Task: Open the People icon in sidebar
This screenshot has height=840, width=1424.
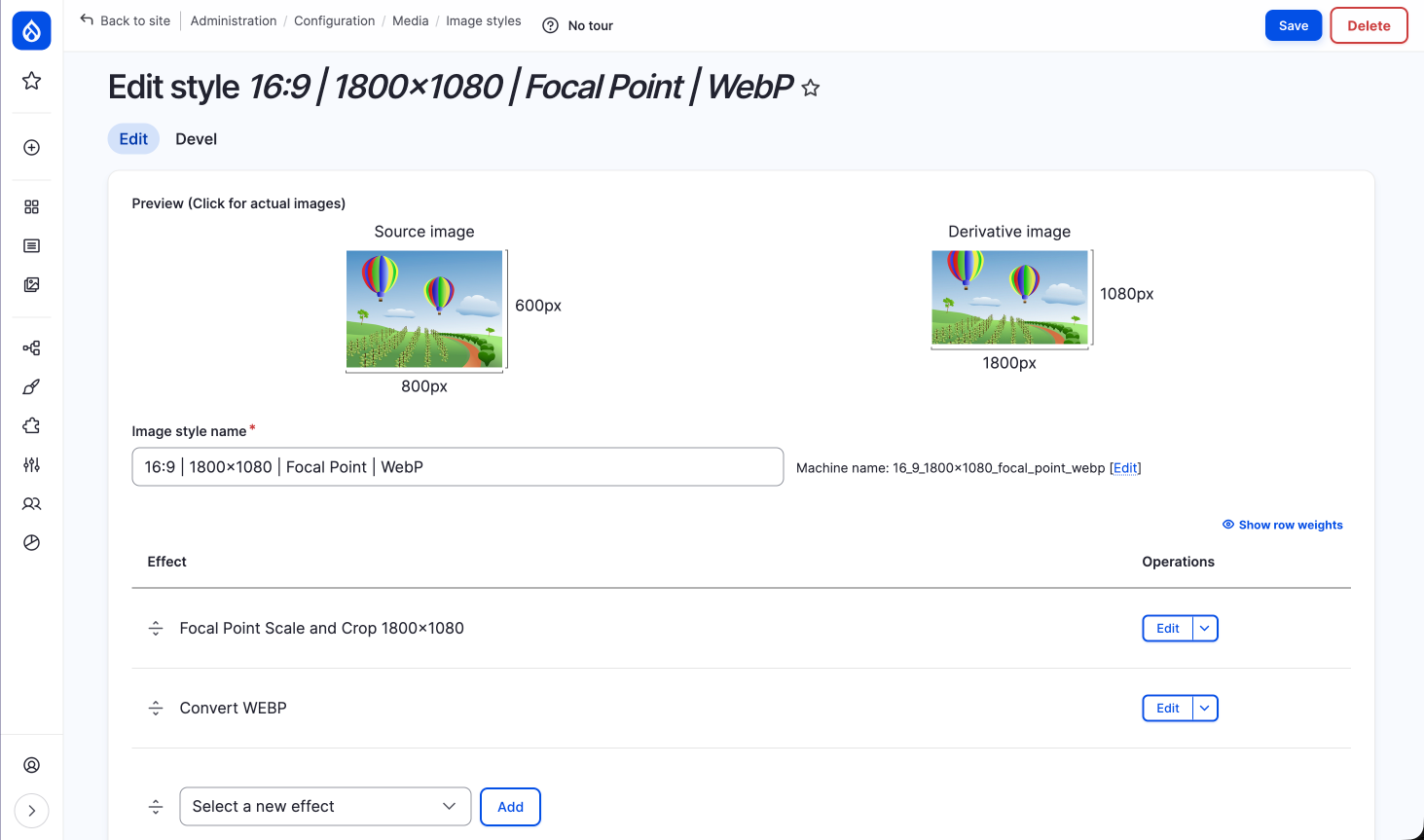Action: click(x=31, y=504)
